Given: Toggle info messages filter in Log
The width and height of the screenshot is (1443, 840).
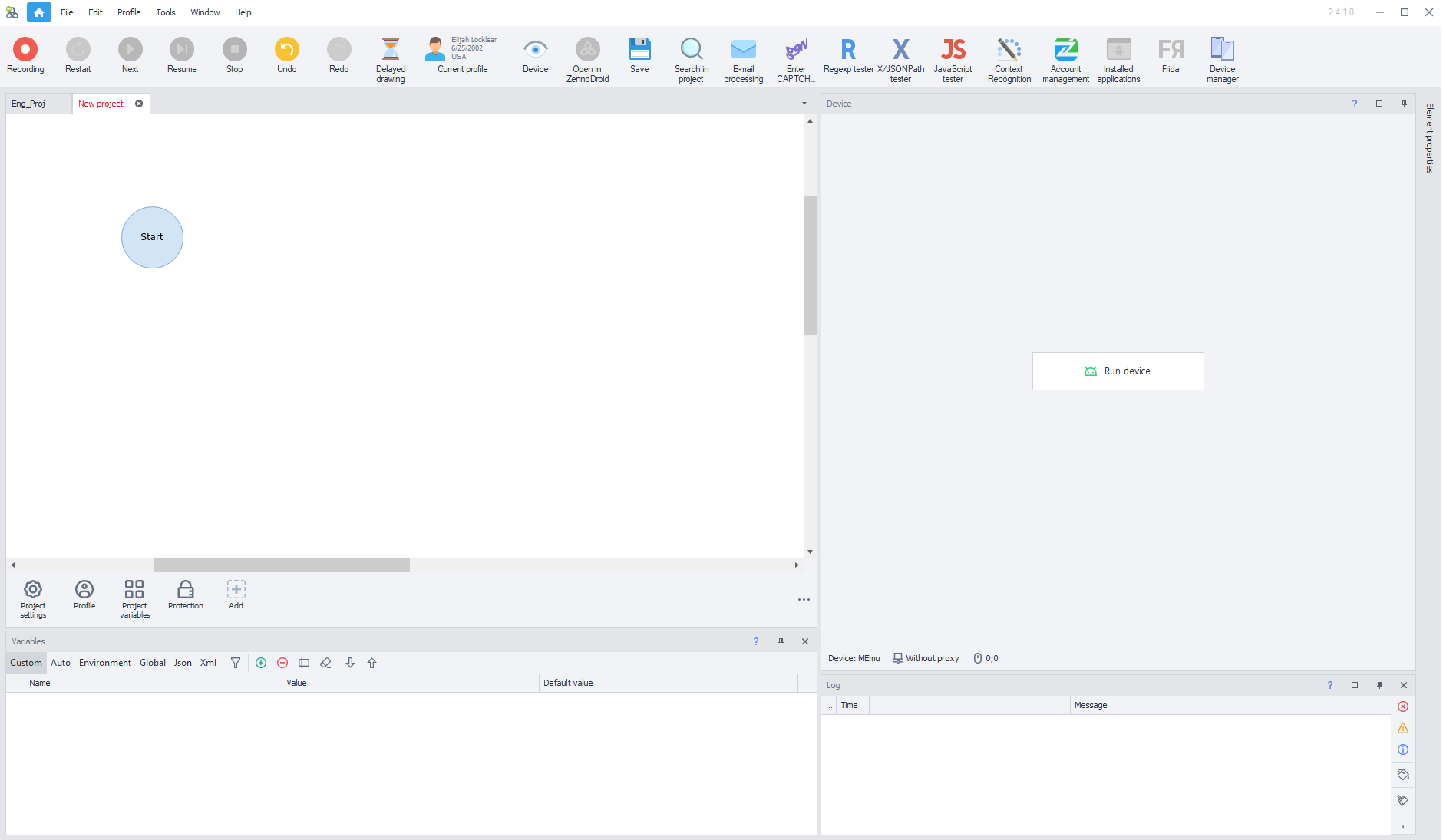Looking at the screenshot, I should point(1403,749).
